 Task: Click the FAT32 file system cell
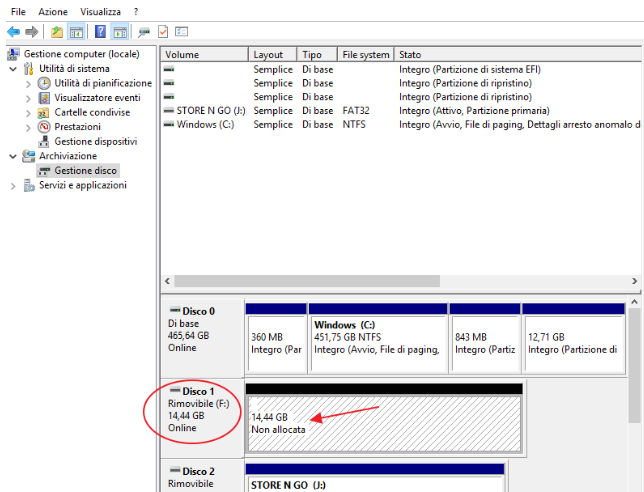(x=356, y=110)
